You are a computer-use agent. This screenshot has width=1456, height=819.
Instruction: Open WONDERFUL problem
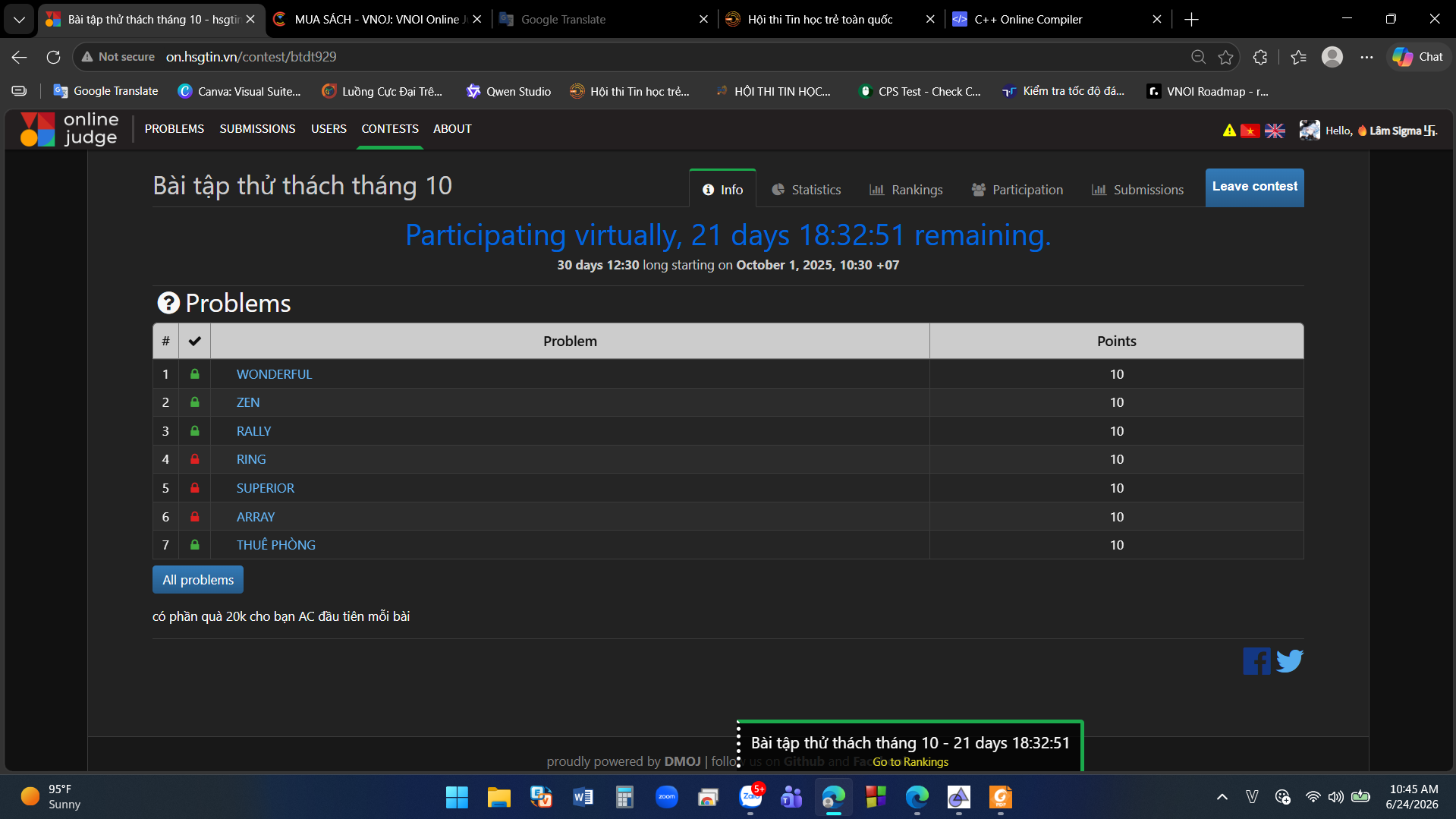pos(274,374)
